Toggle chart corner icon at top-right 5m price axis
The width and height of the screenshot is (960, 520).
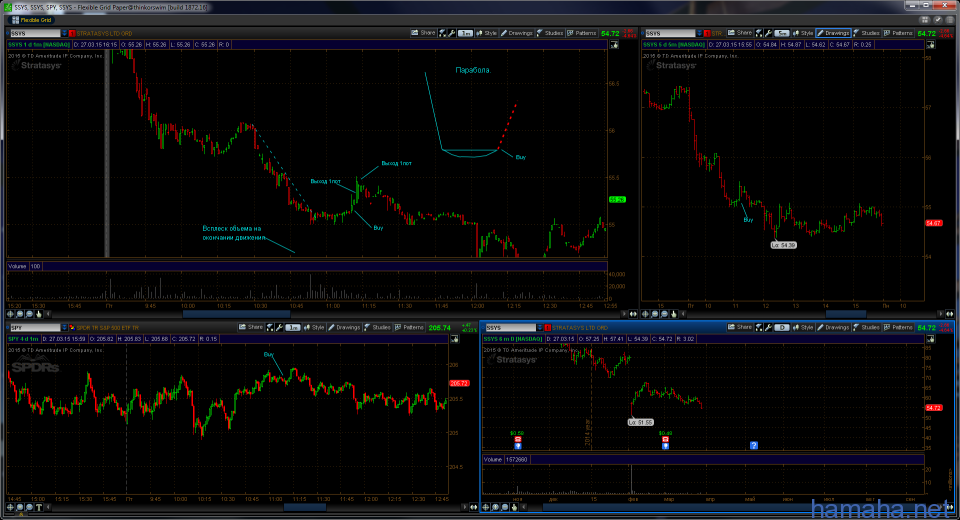pos(931,45)
